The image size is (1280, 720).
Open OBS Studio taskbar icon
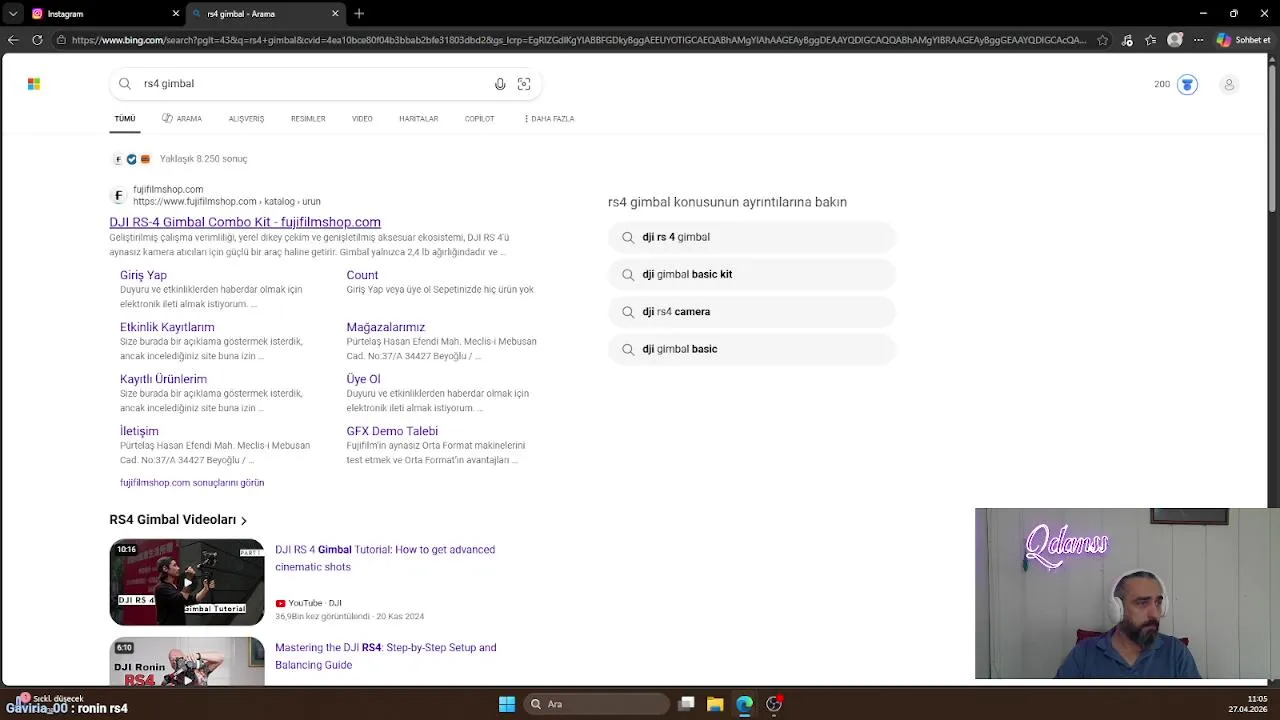(x=773, y=704)
